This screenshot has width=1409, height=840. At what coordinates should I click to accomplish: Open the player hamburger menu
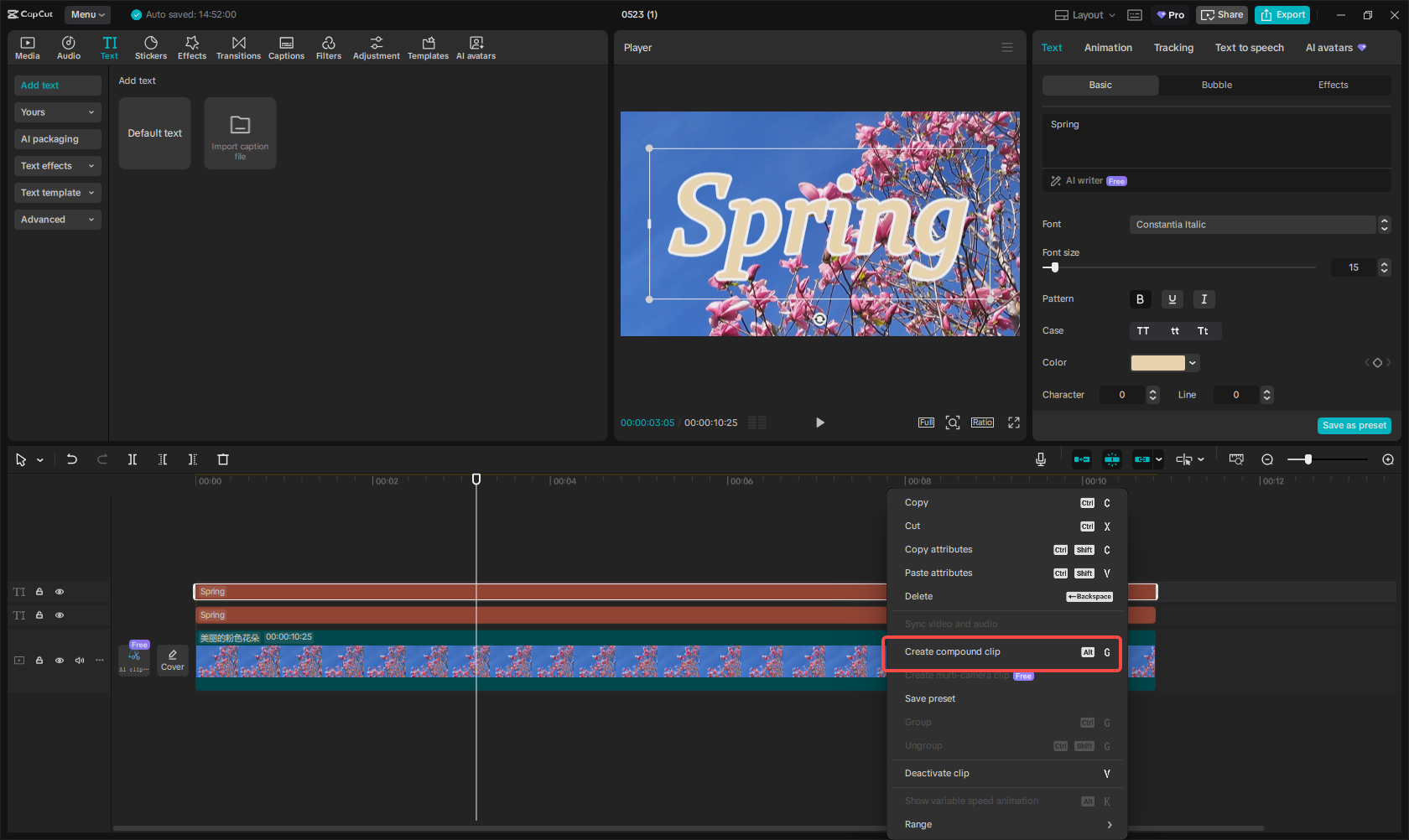click(x=1007, y=48)
